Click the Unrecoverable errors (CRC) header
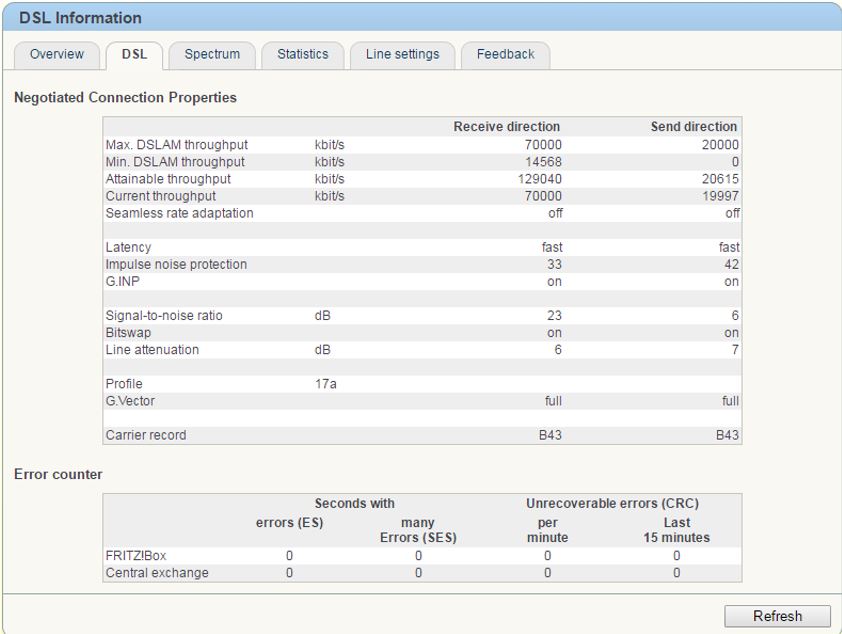The height and width of the screenshot is (634, 842). [x=612, y=503]
